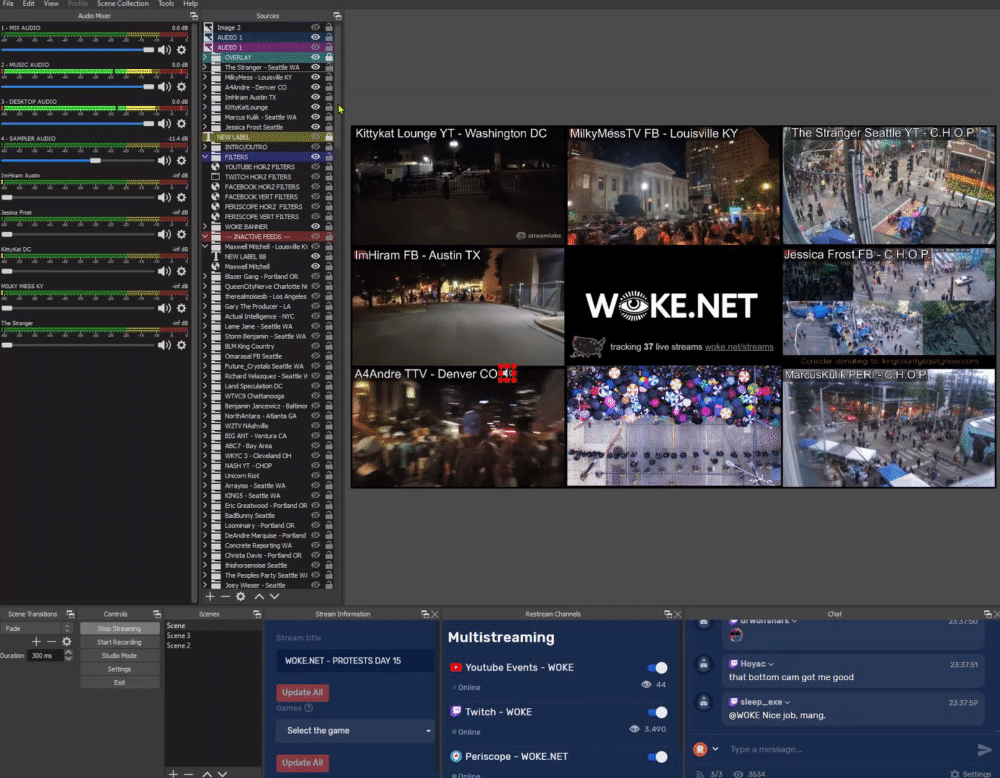Click the Stop Streaming button

tap(119, 629)
